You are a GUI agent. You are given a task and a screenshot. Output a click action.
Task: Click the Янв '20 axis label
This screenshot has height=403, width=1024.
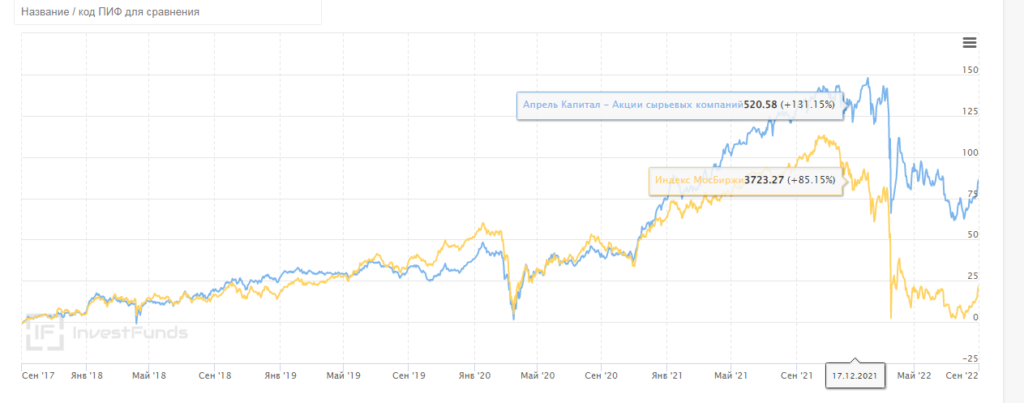(x=474, y=376)
